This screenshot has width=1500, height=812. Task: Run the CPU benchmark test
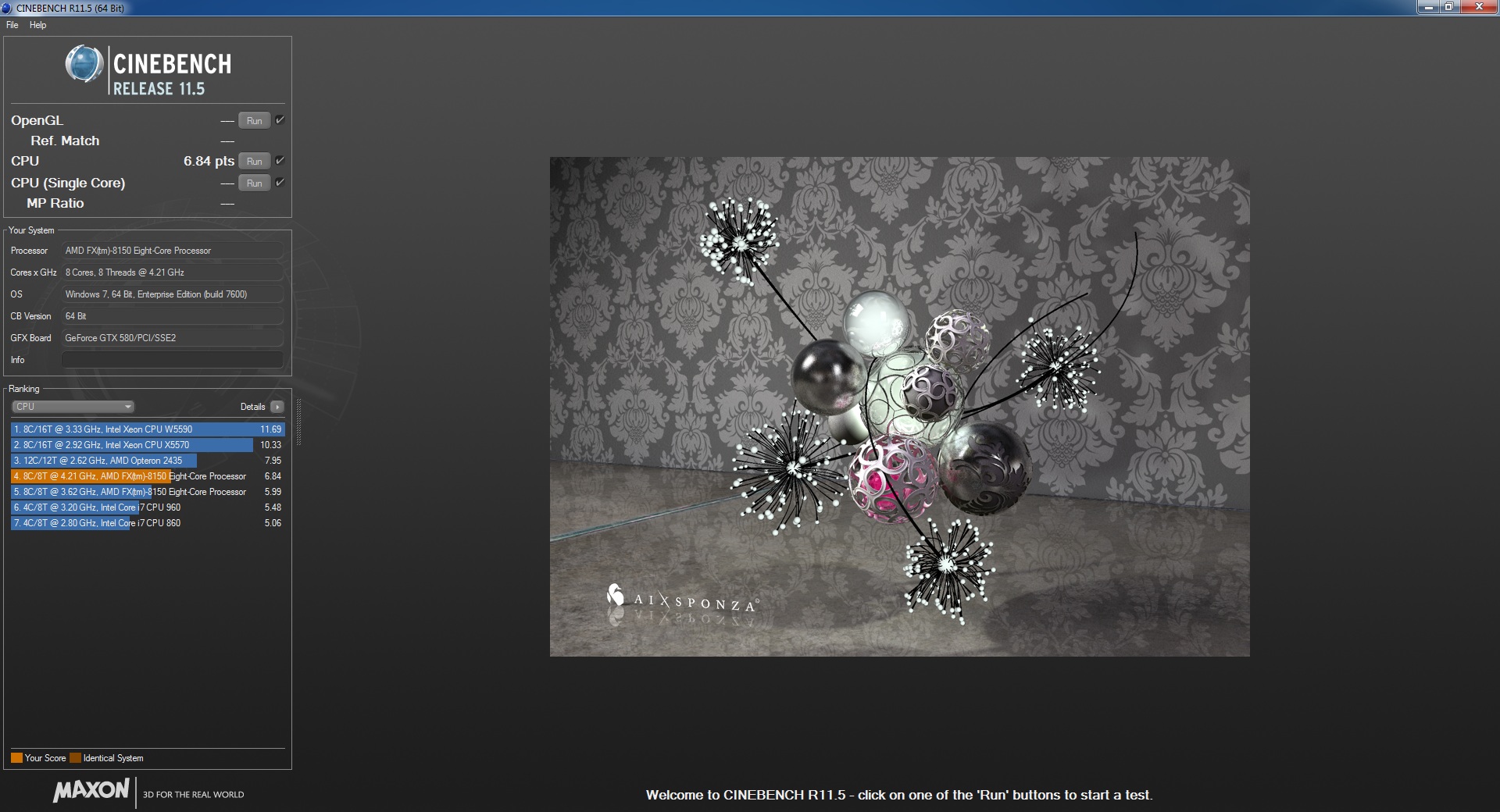pos(254,161)
